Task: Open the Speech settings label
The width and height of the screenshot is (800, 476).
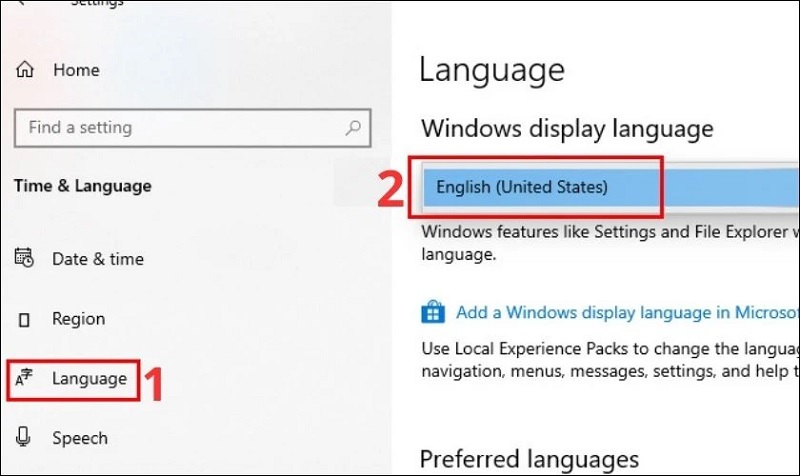Action: coord(80,438)
